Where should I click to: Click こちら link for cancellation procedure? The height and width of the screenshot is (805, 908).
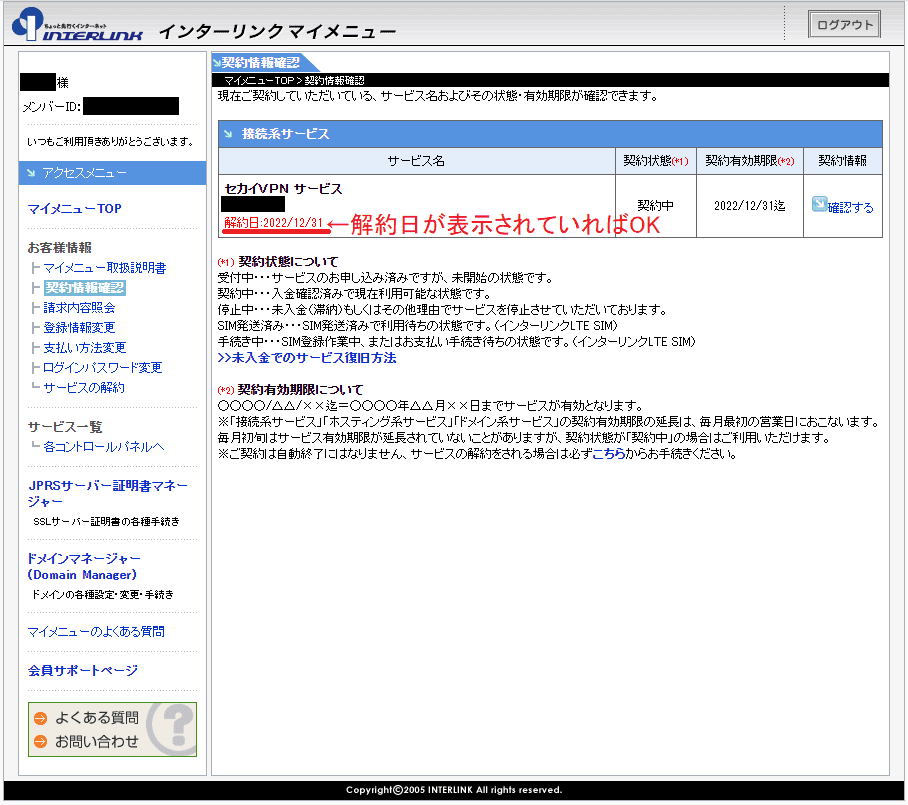pyautogui.click(x=609, y=453)
